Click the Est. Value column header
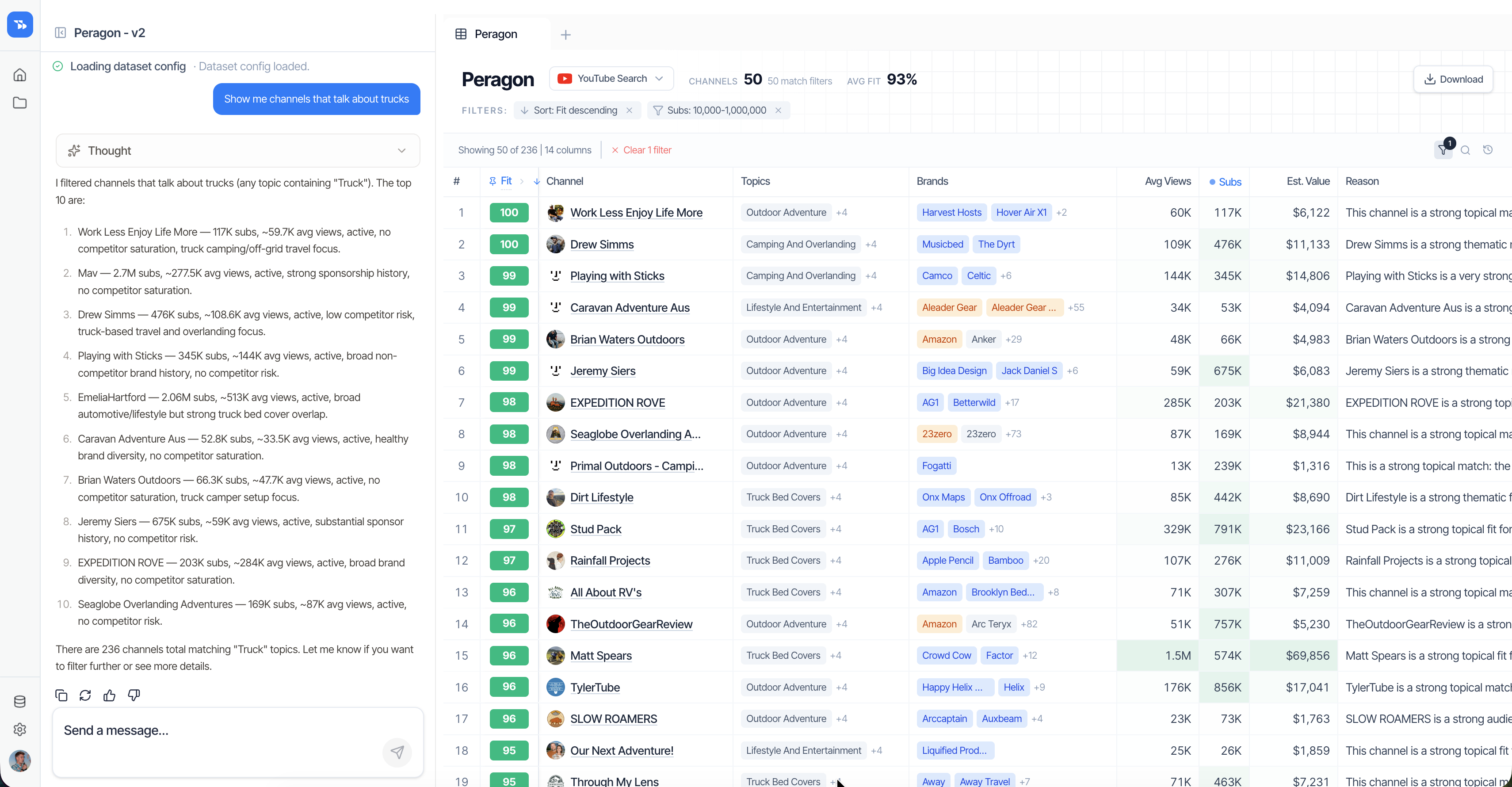 pyautogui.click(x=1308, y=181)
